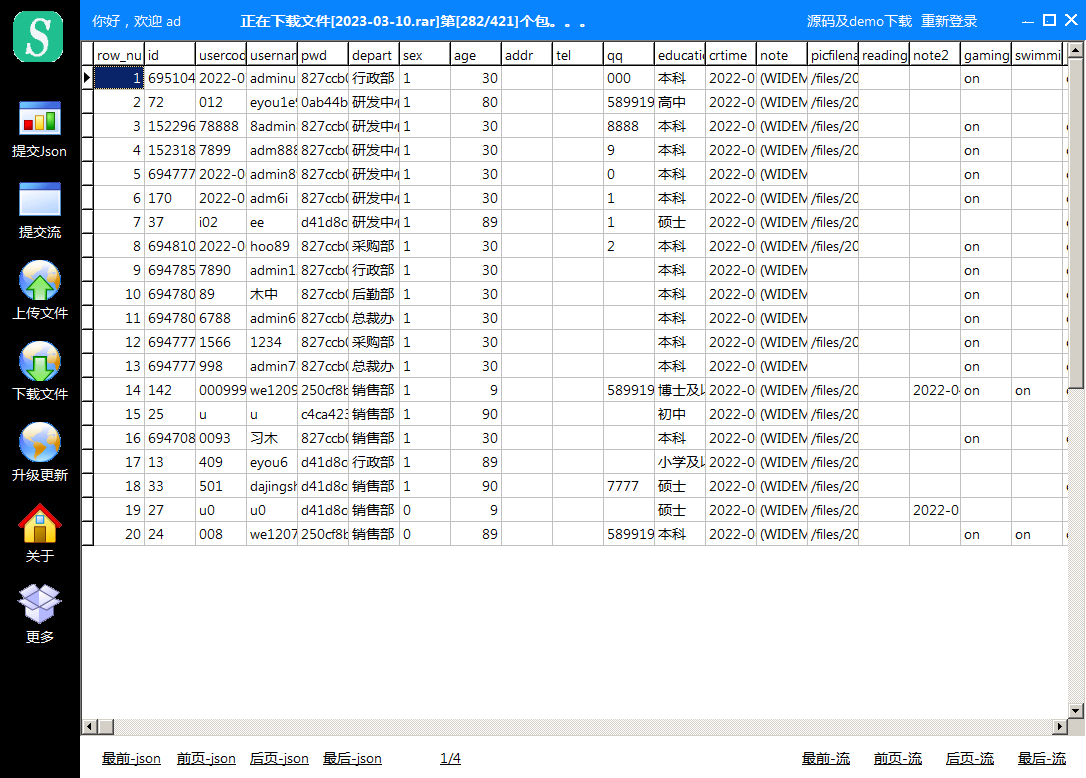Click the horizontal scrollbar right arrow
Viewport: 1086px width, 778px height.
(1060, 727)
